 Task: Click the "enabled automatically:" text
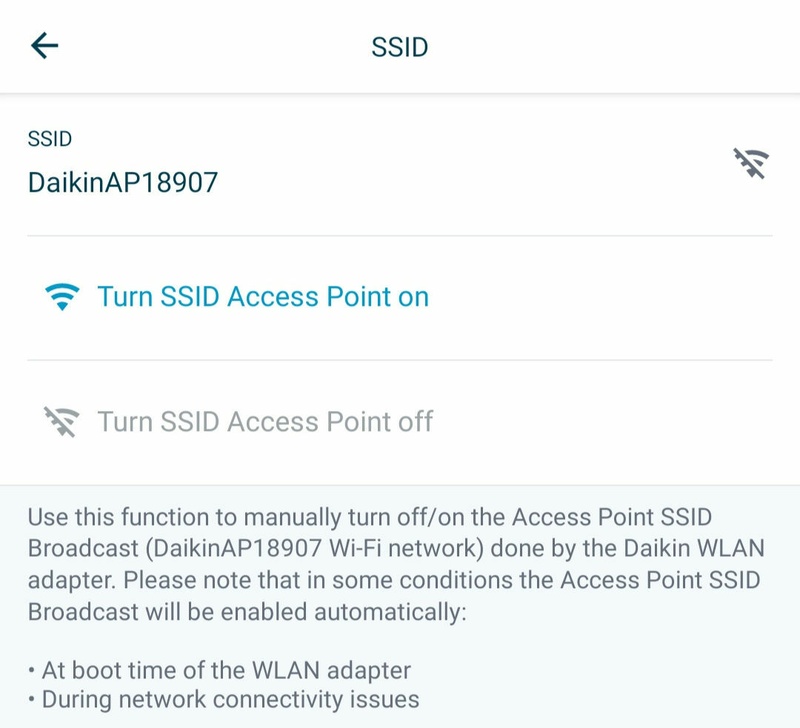361,613
